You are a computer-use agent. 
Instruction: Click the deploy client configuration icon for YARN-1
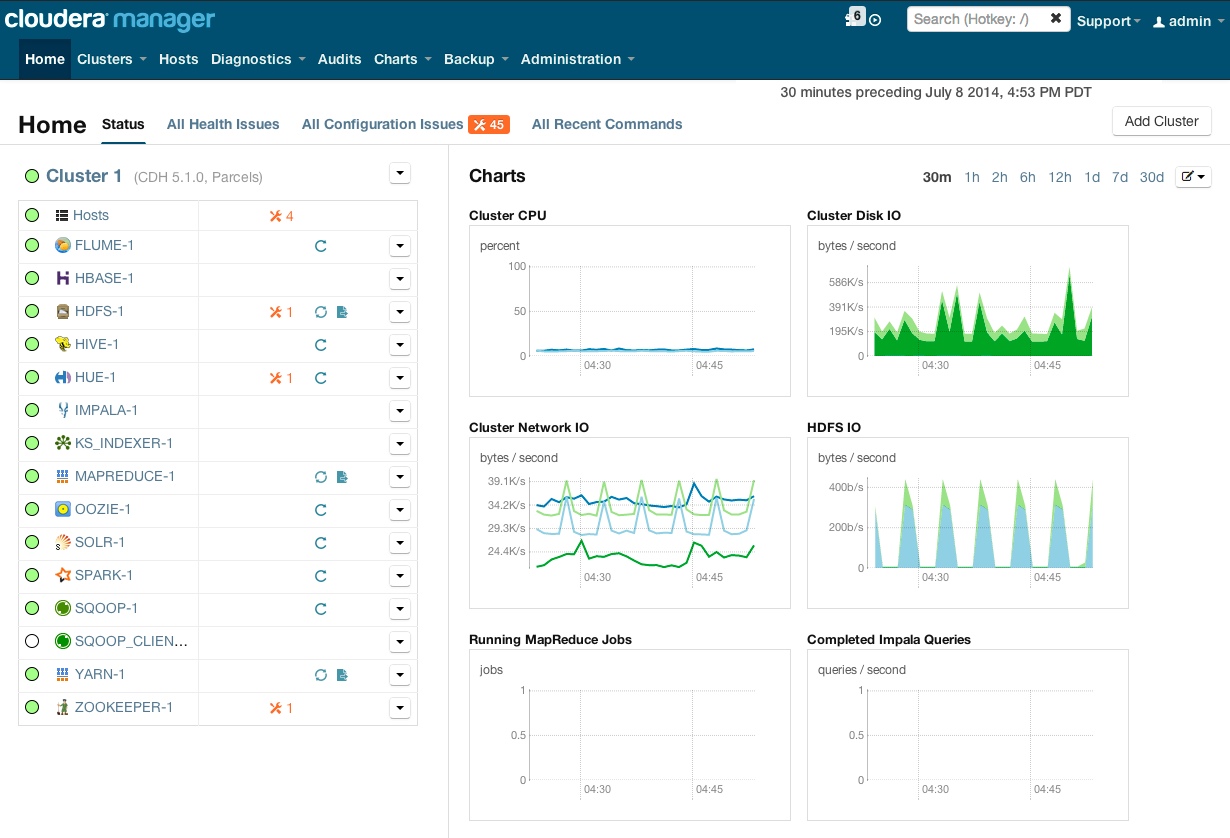click(342, 675)
